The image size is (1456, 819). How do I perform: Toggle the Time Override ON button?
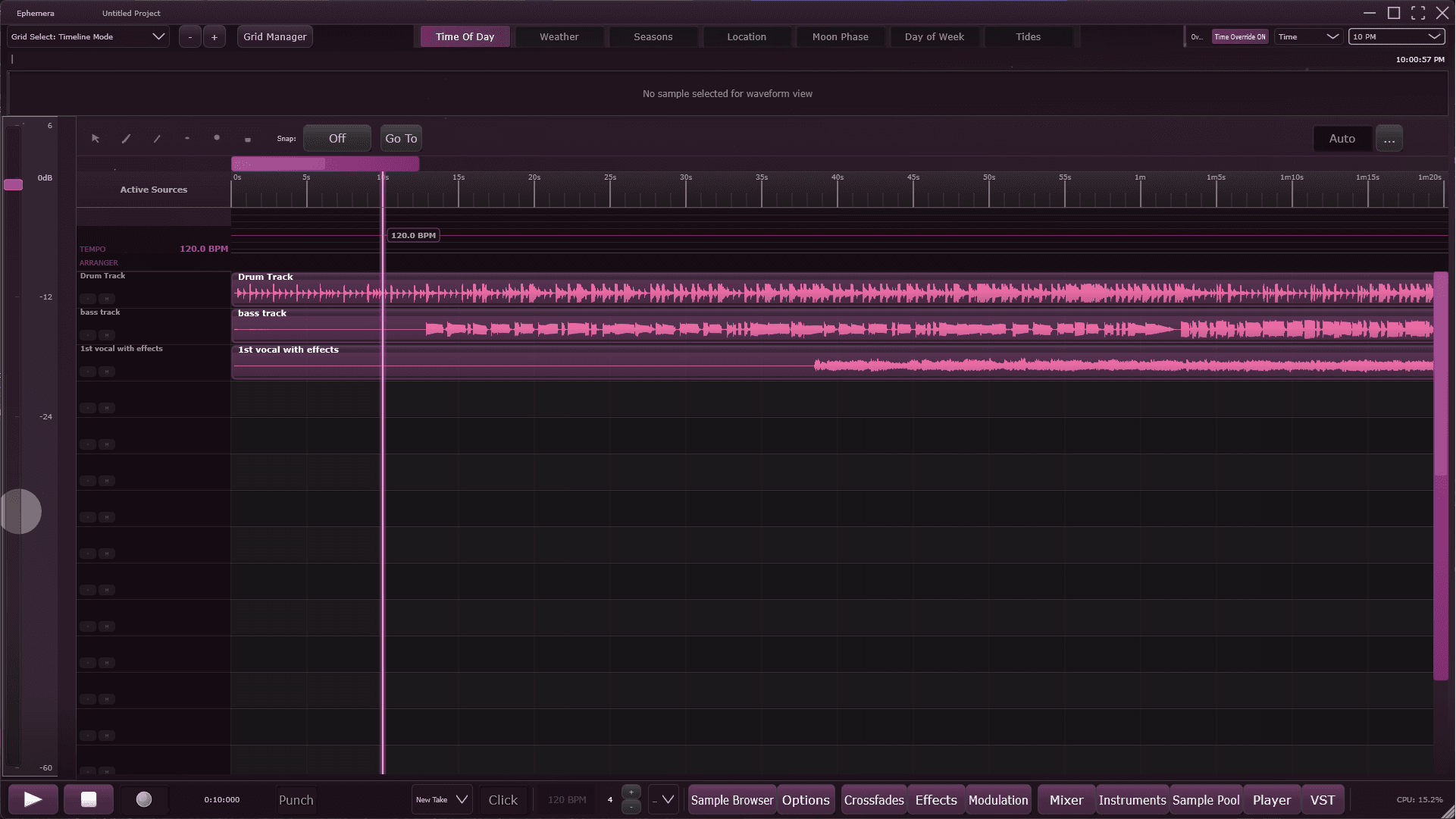[x=1239, y=36]
